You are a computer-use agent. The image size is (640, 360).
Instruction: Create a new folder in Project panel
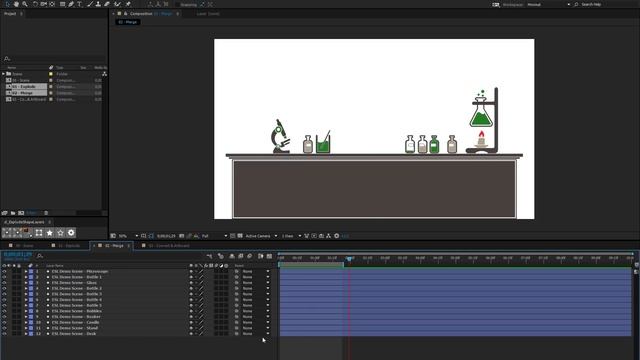13,213
